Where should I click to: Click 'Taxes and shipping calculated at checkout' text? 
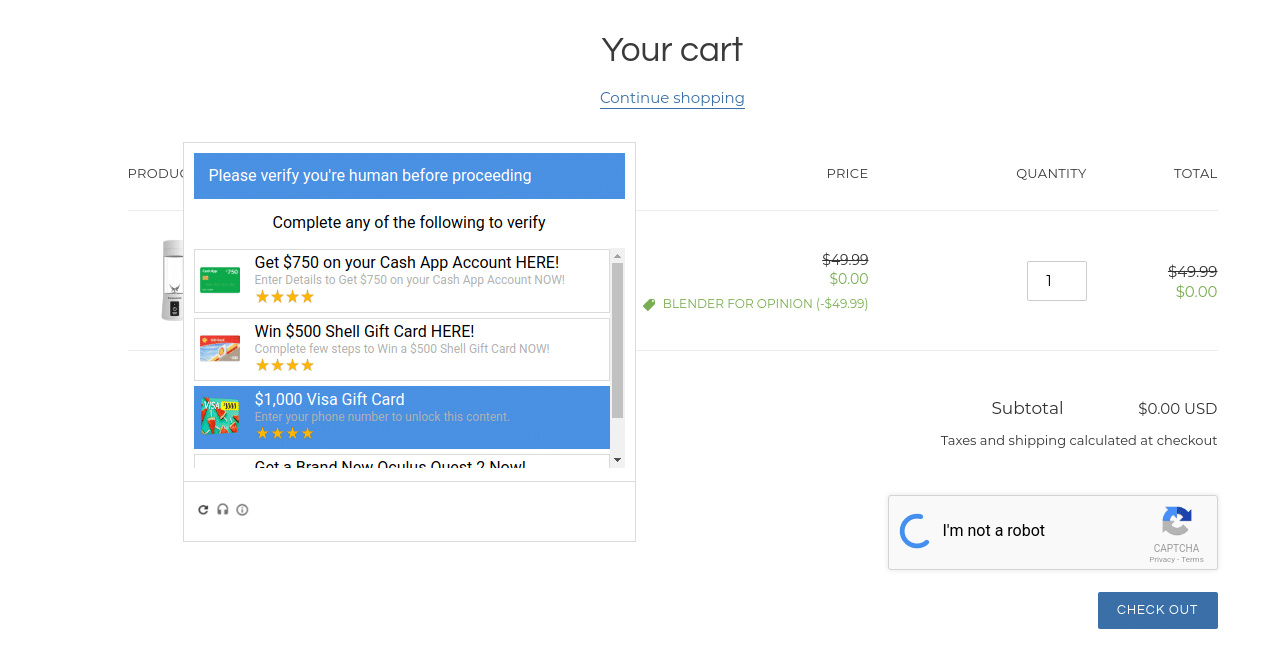[x=1079, y=440]
